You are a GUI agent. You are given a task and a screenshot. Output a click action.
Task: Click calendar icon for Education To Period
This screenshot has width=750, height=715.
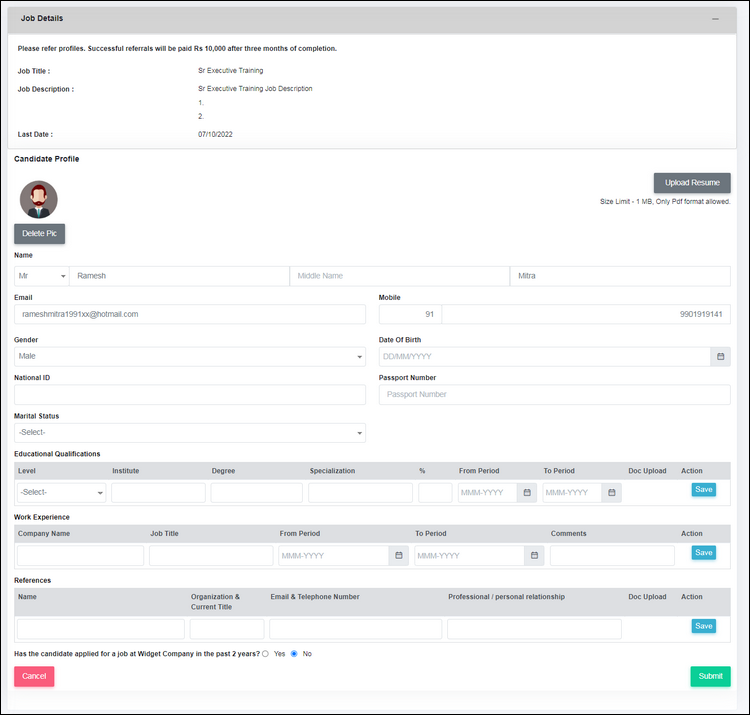tap(611, 493)
